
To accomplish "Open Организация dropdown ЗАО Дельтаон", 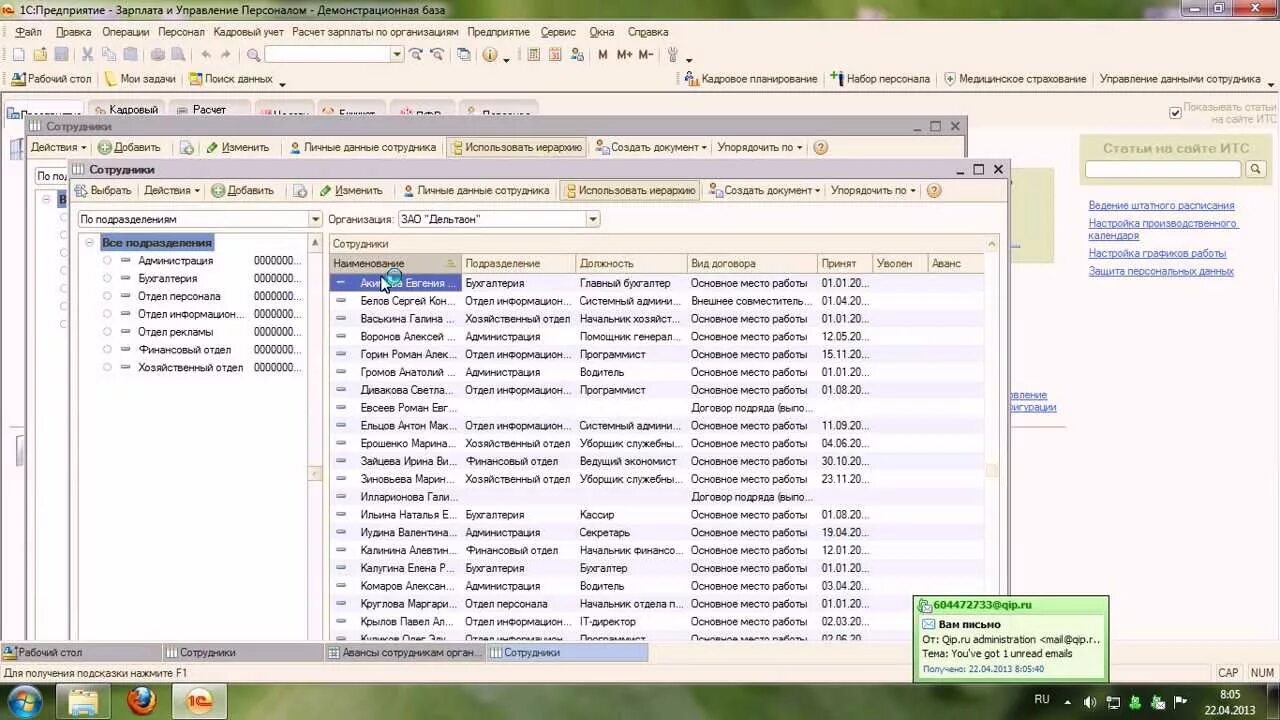I will pyautogui.click(x=593, y=219).
